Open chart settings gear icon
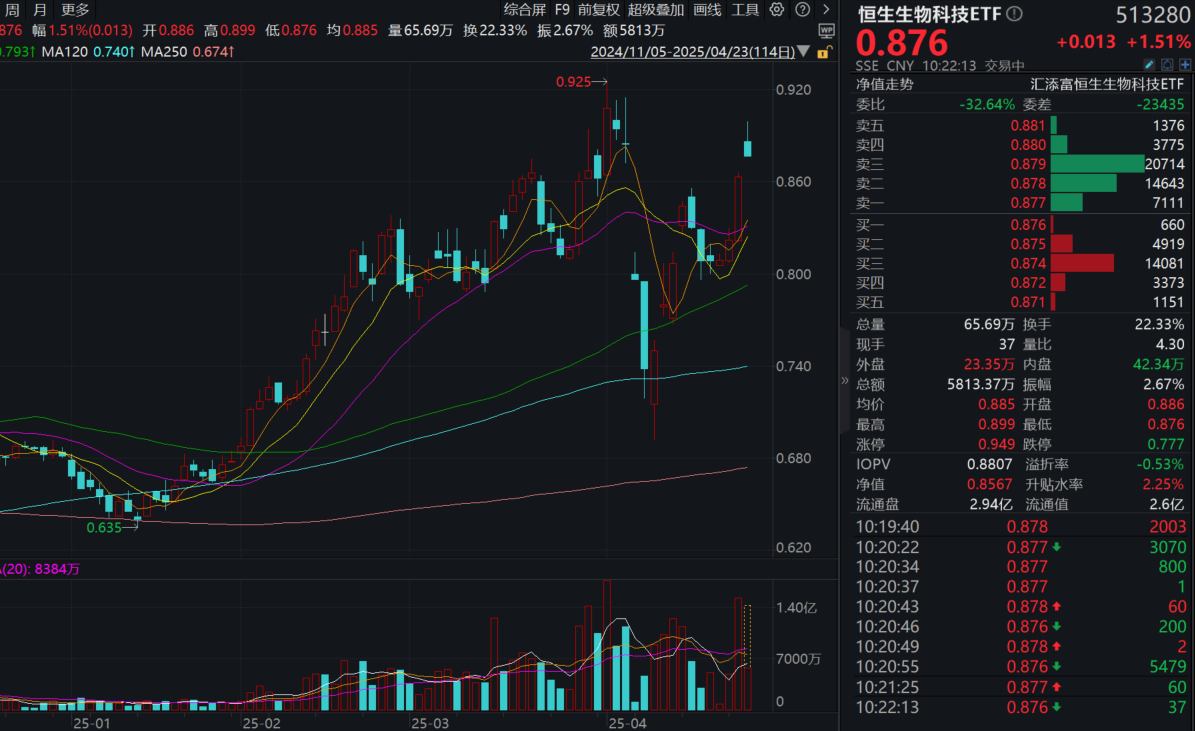Image resolution: width=1195 pixels, height=731 pixels. click(777, 10)
